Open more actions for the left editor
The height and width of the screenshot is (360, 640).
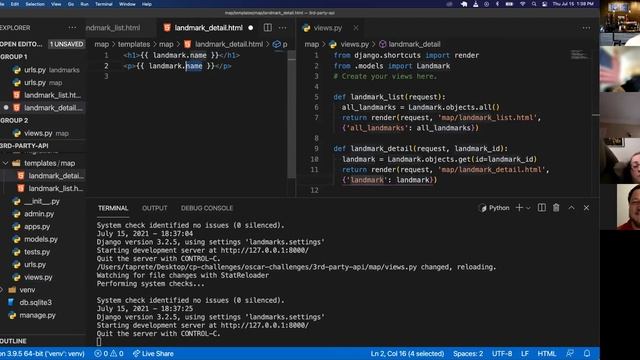point(282,28)
